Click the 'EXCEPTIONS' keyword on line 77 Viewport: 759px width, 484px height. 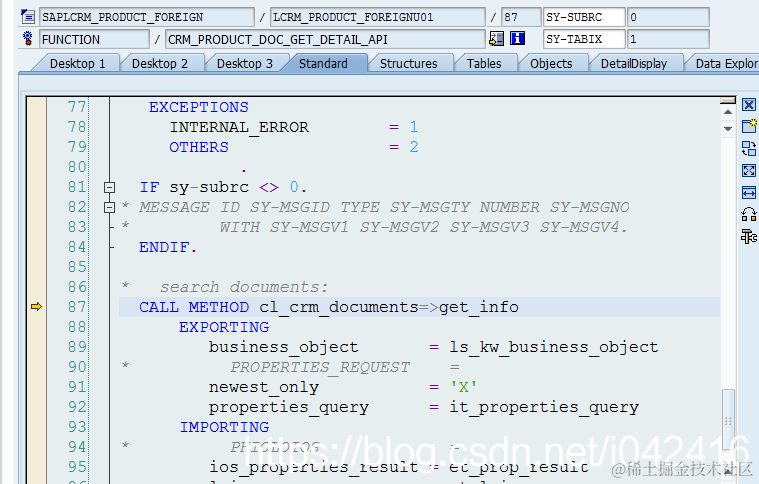tap(198, 107)
